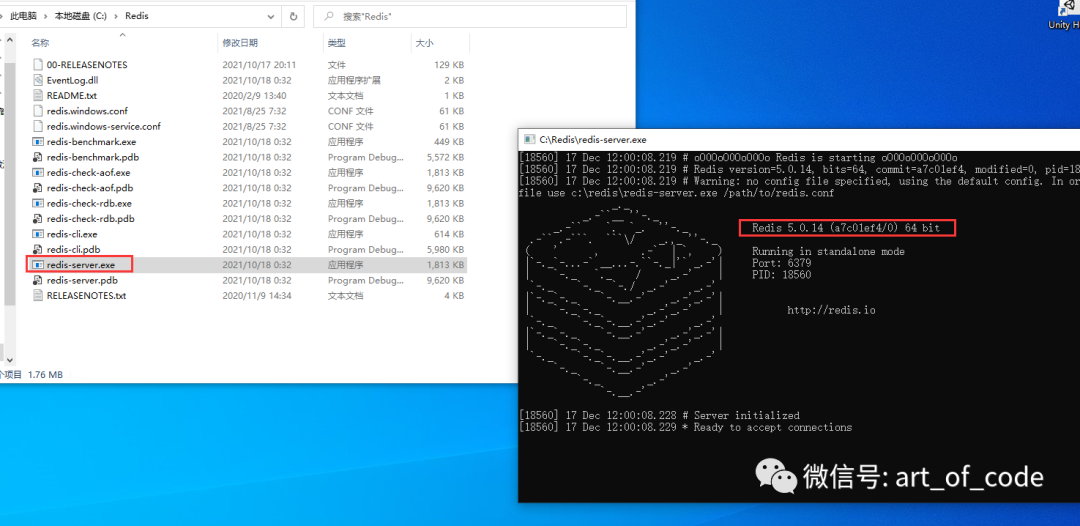Click the 5,572 KB size cell
The height and width of the screenshot is (526, 1080).
[x=446, y=157]
